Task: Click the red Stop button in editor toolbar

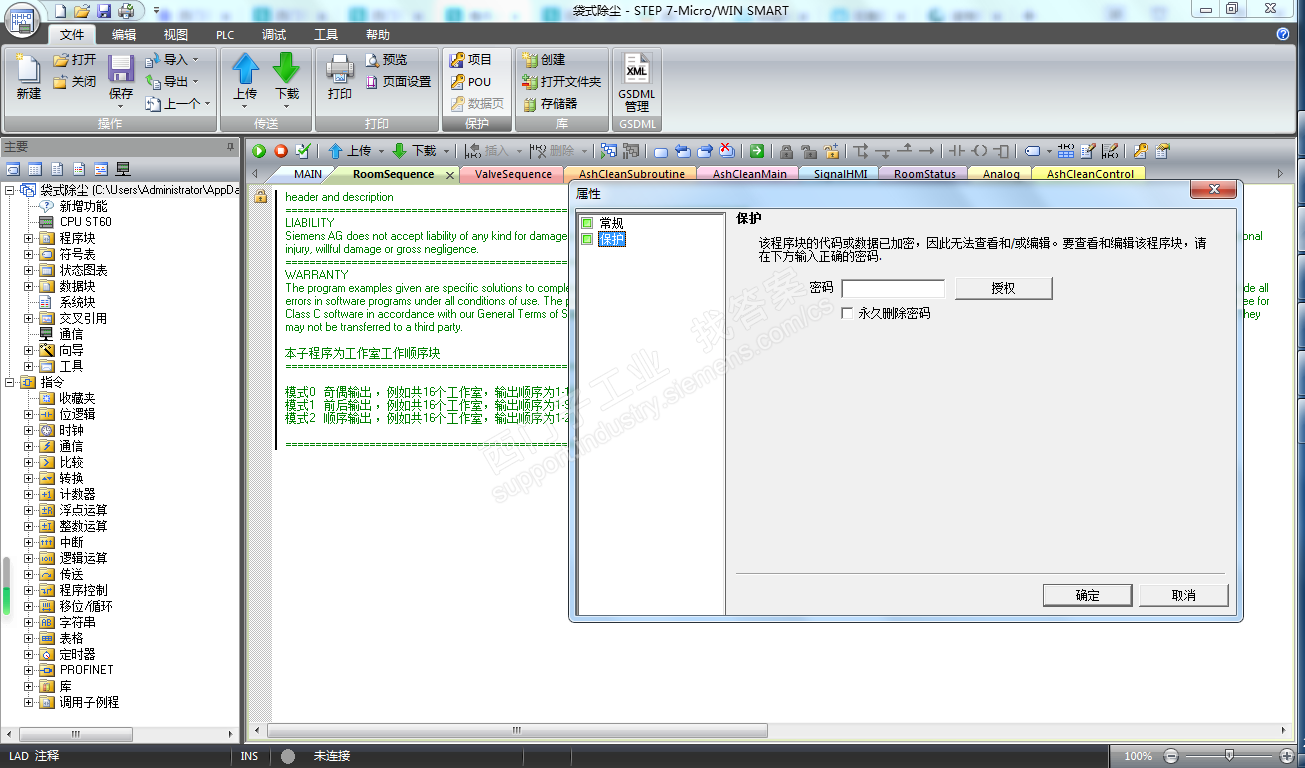Action: (281, 151)
